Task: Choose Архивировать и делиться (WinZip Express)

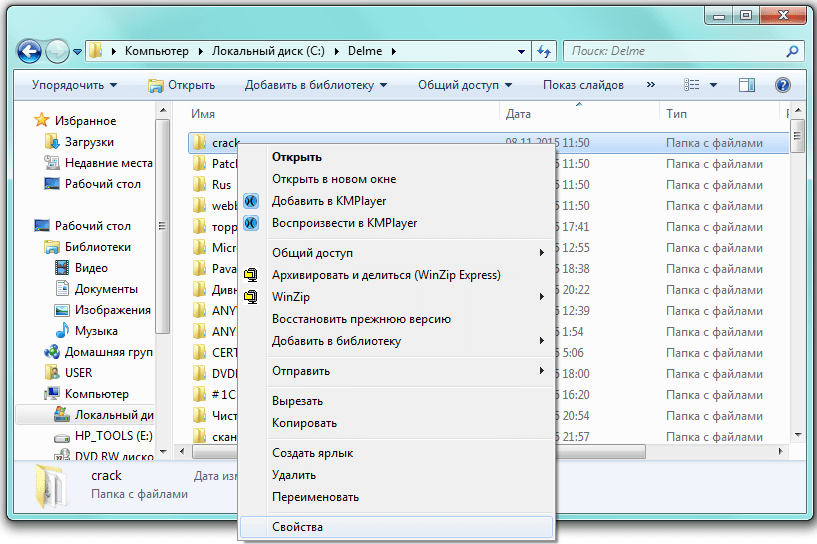Action: (396, 275)
